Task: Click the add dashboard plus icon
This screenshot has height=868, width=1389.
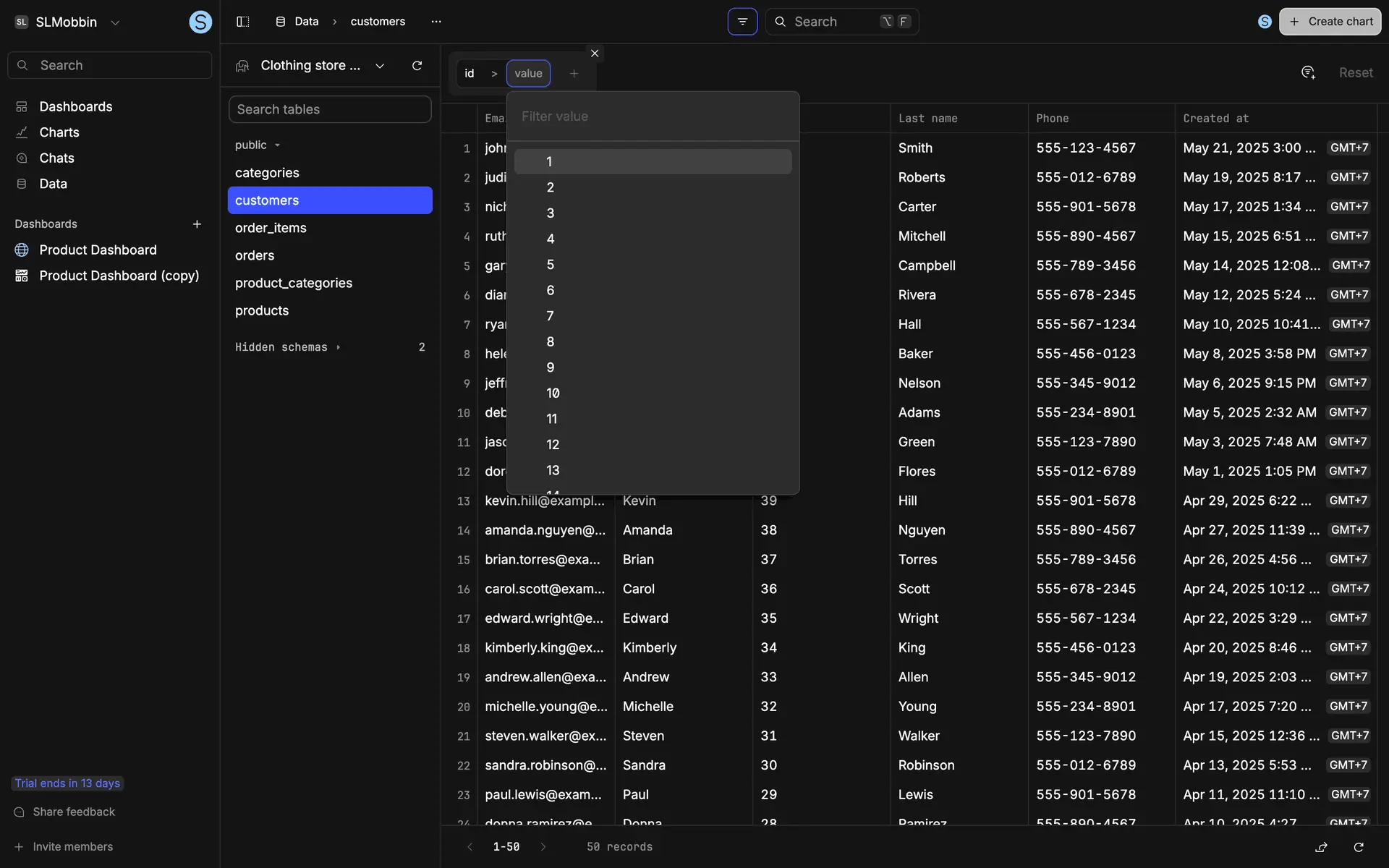Action: [197, 224]
